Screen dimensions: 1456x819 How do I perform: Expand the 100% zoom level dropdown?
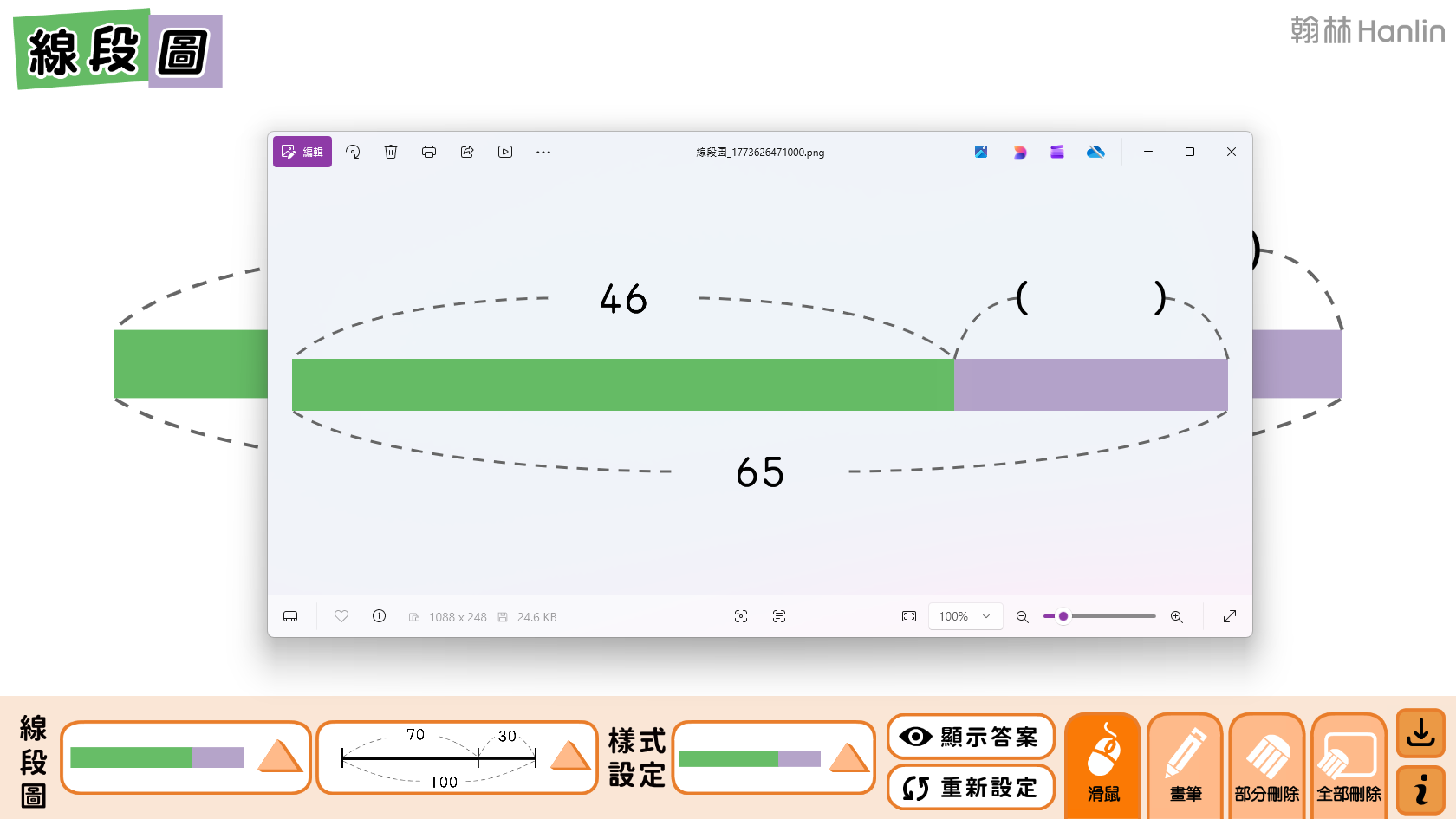coord(965,616)
